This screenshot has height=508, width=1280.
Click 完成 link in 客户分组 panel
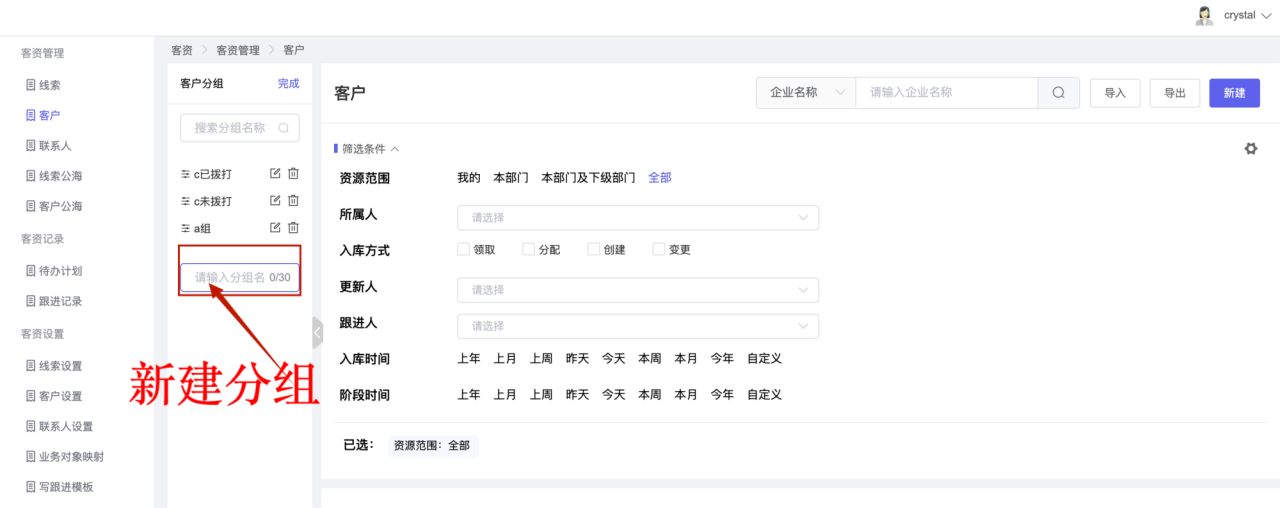pyautogui.click(x=288, y=84)
